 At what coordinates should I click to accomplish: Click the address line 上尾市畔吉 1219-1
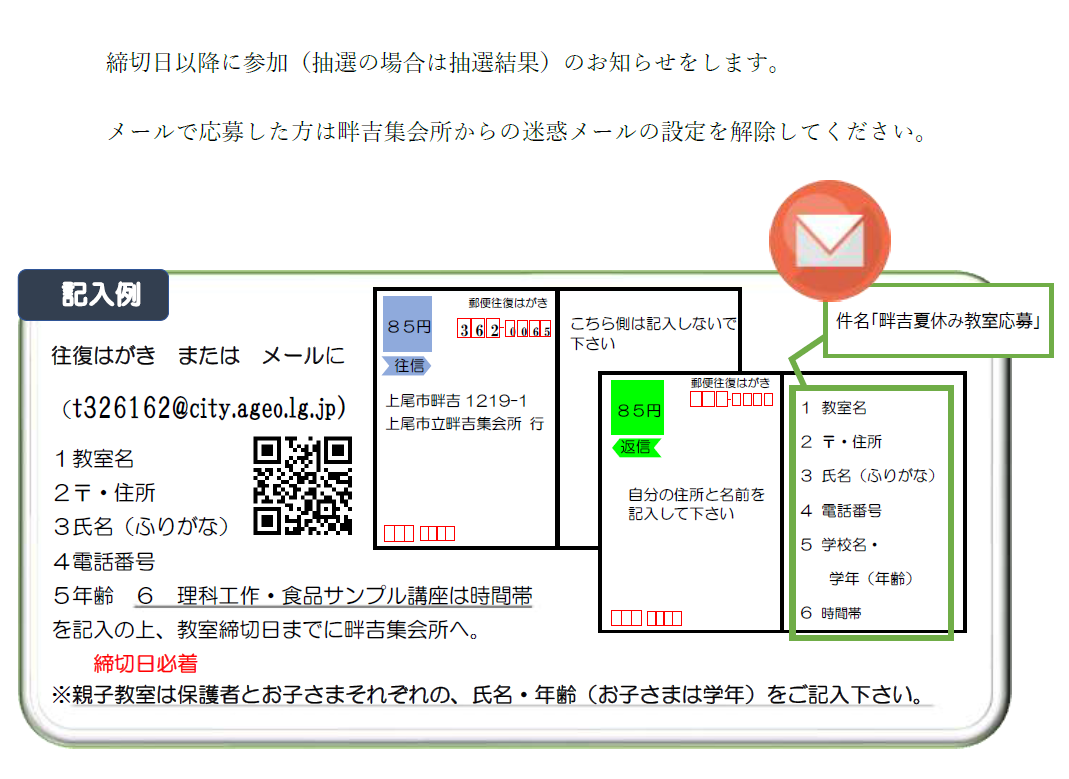click(x=457, y=401)
